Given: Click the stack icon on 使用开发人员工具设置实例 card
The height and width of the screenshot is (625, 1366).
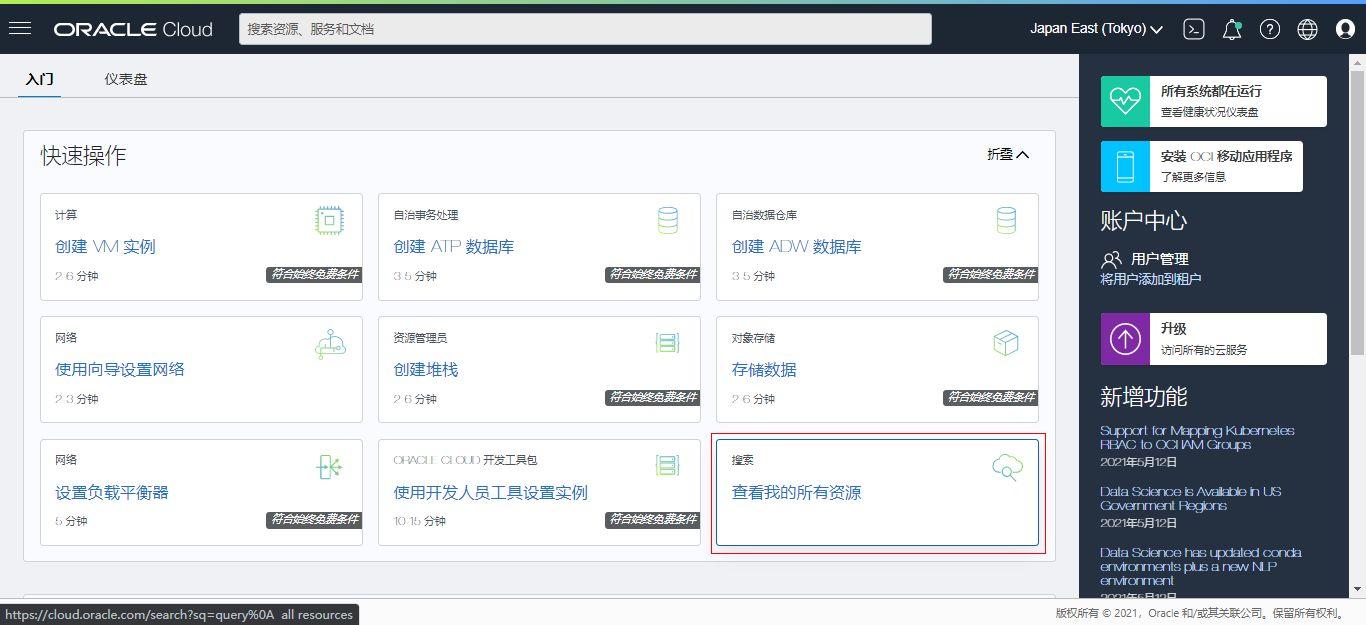Looking at the screenshot, I should pyautogui.click(x=667, y=465).
